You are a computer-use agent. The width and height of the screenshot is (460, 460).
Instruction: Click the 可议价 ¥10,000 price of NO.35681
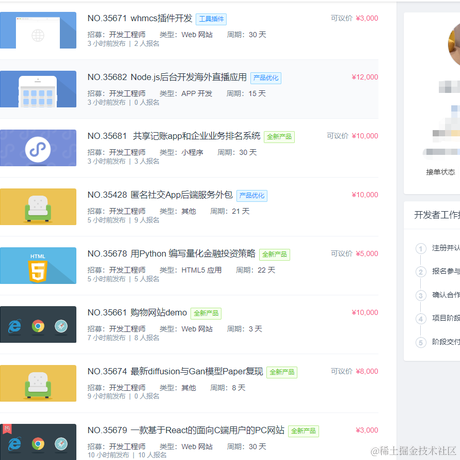coord(353,136)
